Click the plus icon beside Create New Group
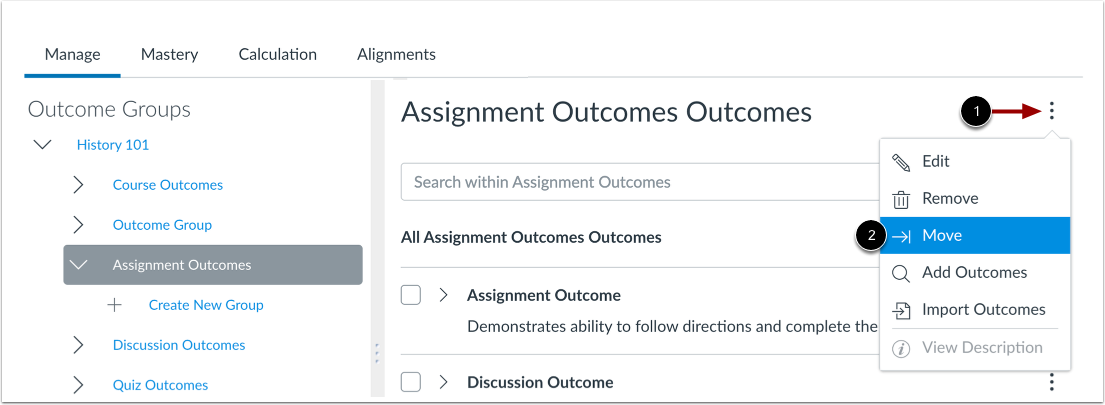The image size is (1105, 405). (115, 305)
